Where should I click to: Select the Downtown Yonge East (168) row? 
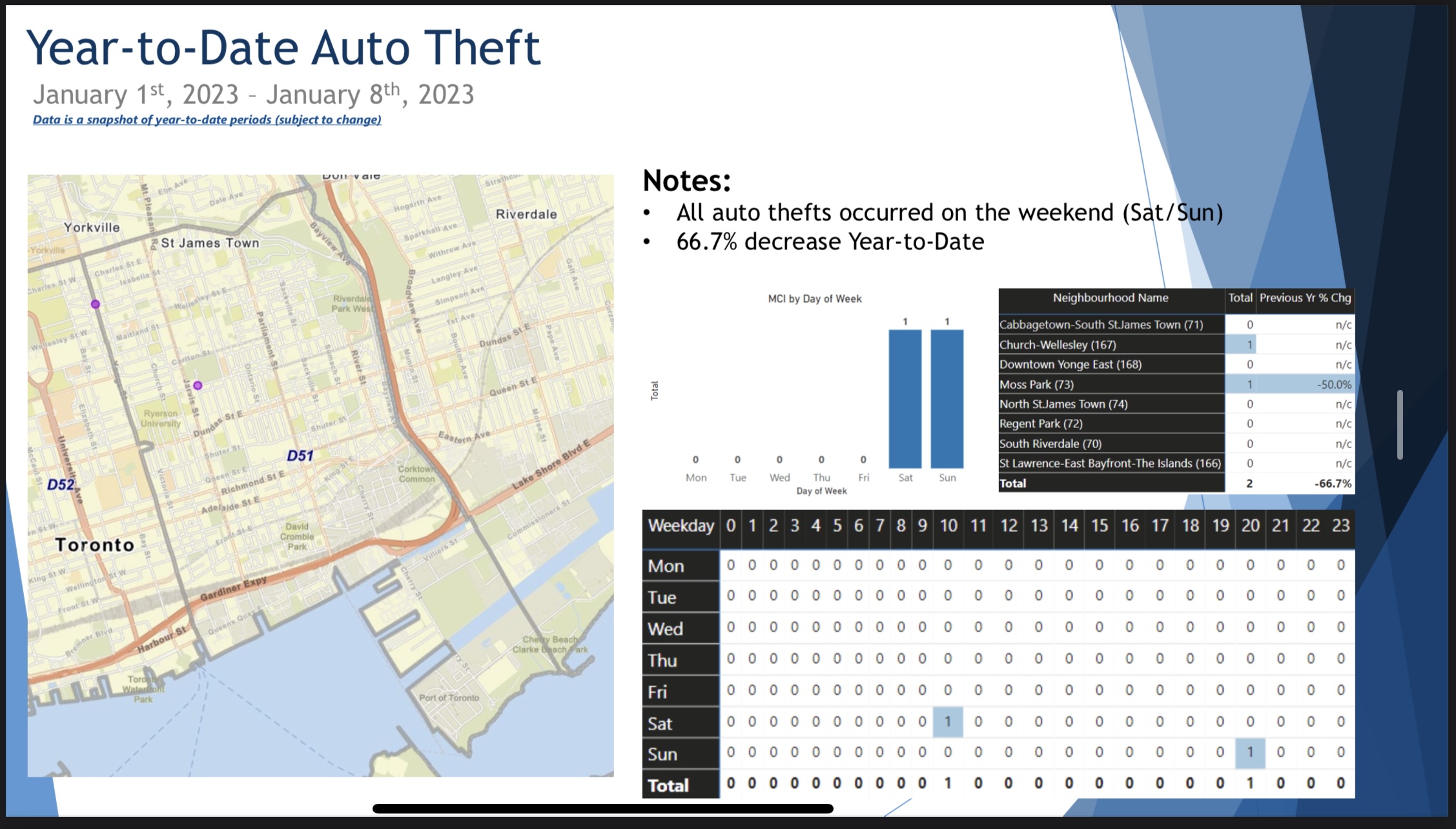(x=1176, y=364)
